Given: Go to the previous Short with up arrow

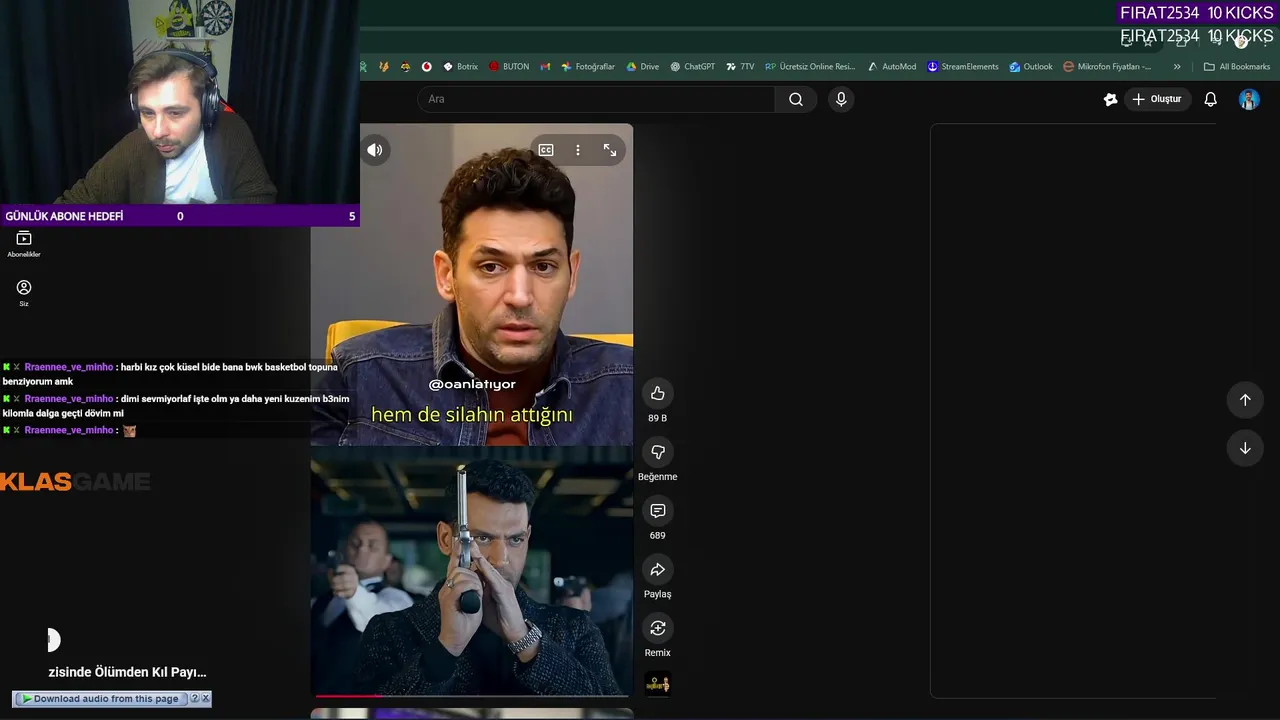Looking at the screenshot, I should click(1245, 400).
